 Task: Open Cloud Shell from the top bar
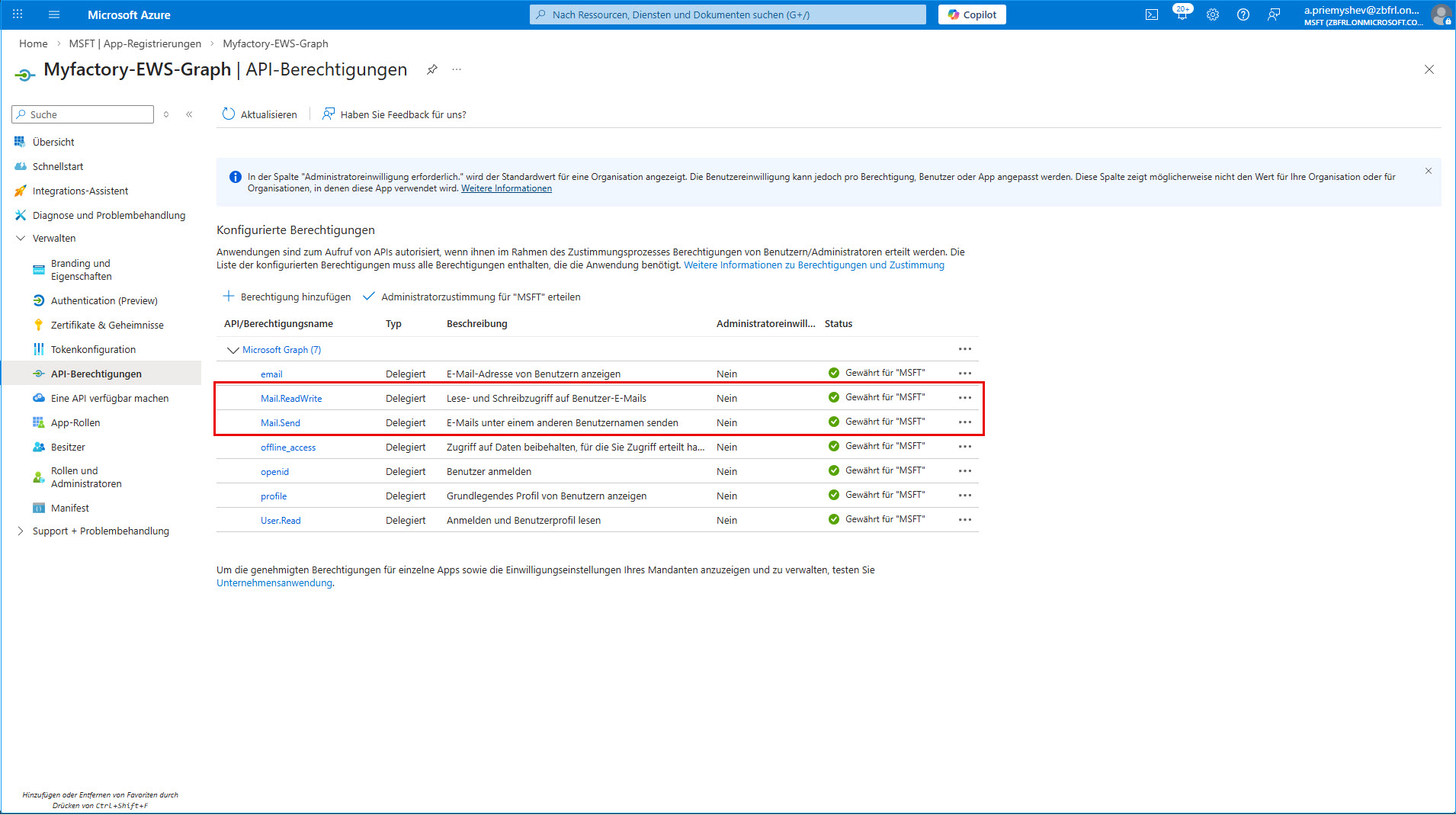tap(1152, 14)
